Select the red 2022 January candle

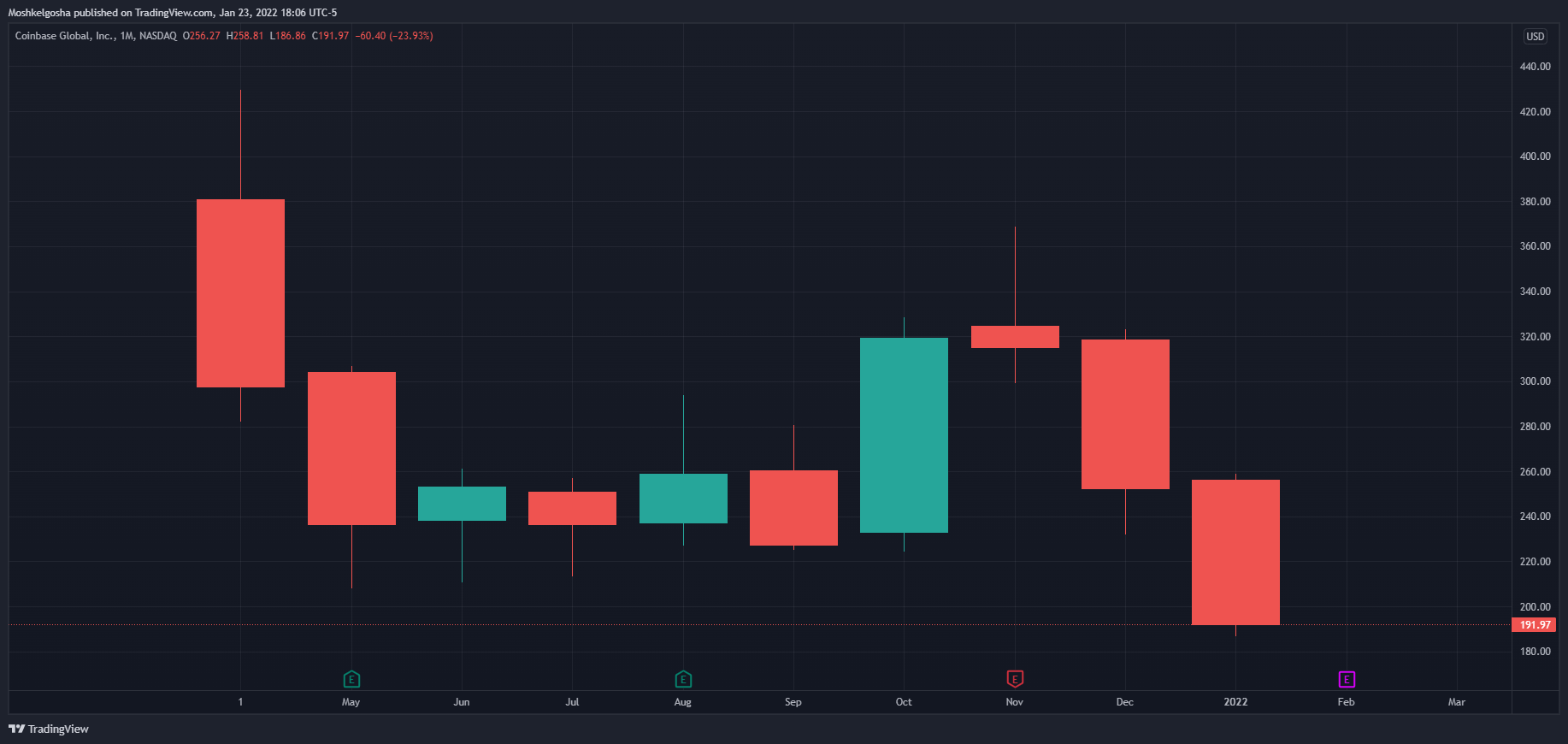1235,552
